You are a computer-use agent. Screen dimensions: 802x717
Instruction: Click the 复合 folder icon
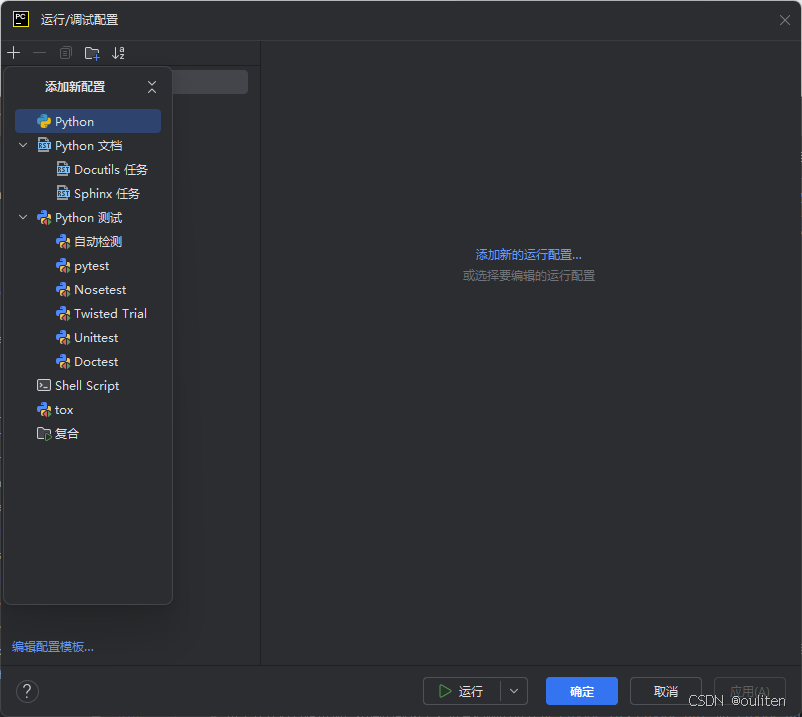[44, 434]
